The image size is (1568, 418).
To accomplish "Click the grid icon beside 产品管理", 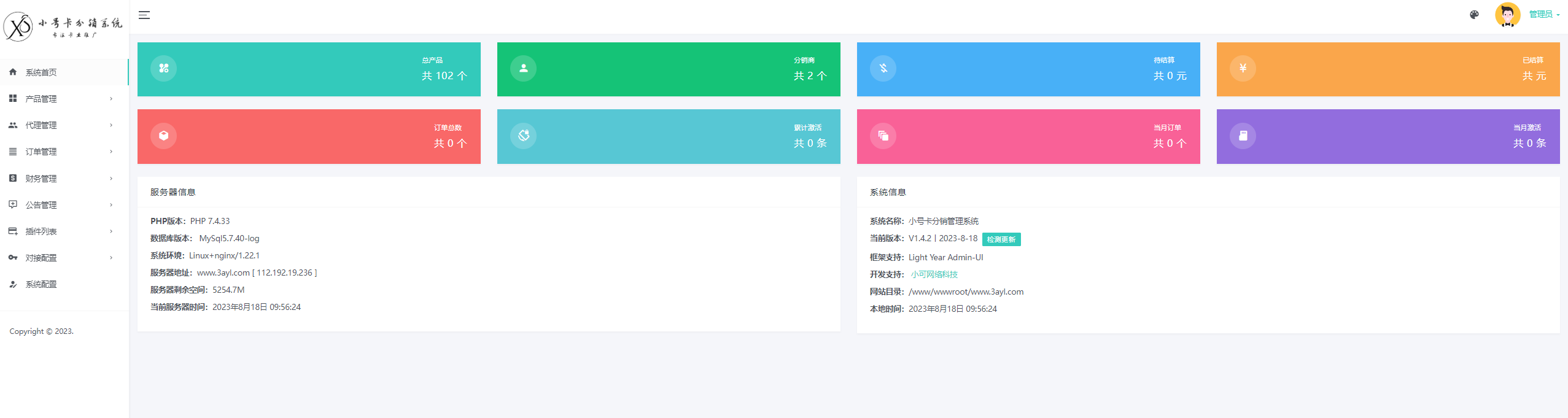I will click(x=13, y=99).
